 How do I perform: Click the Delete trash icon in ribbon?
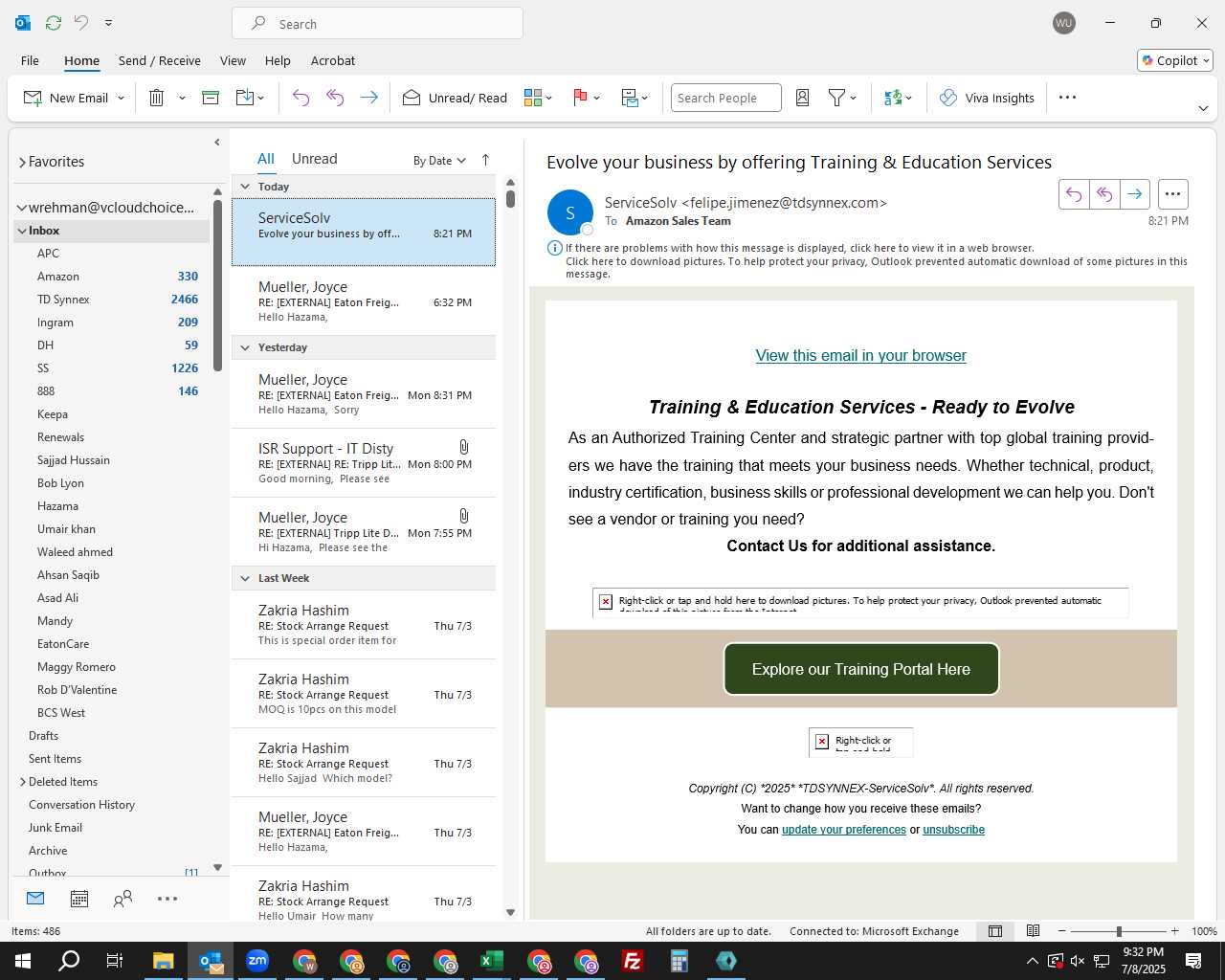point(157,98)
